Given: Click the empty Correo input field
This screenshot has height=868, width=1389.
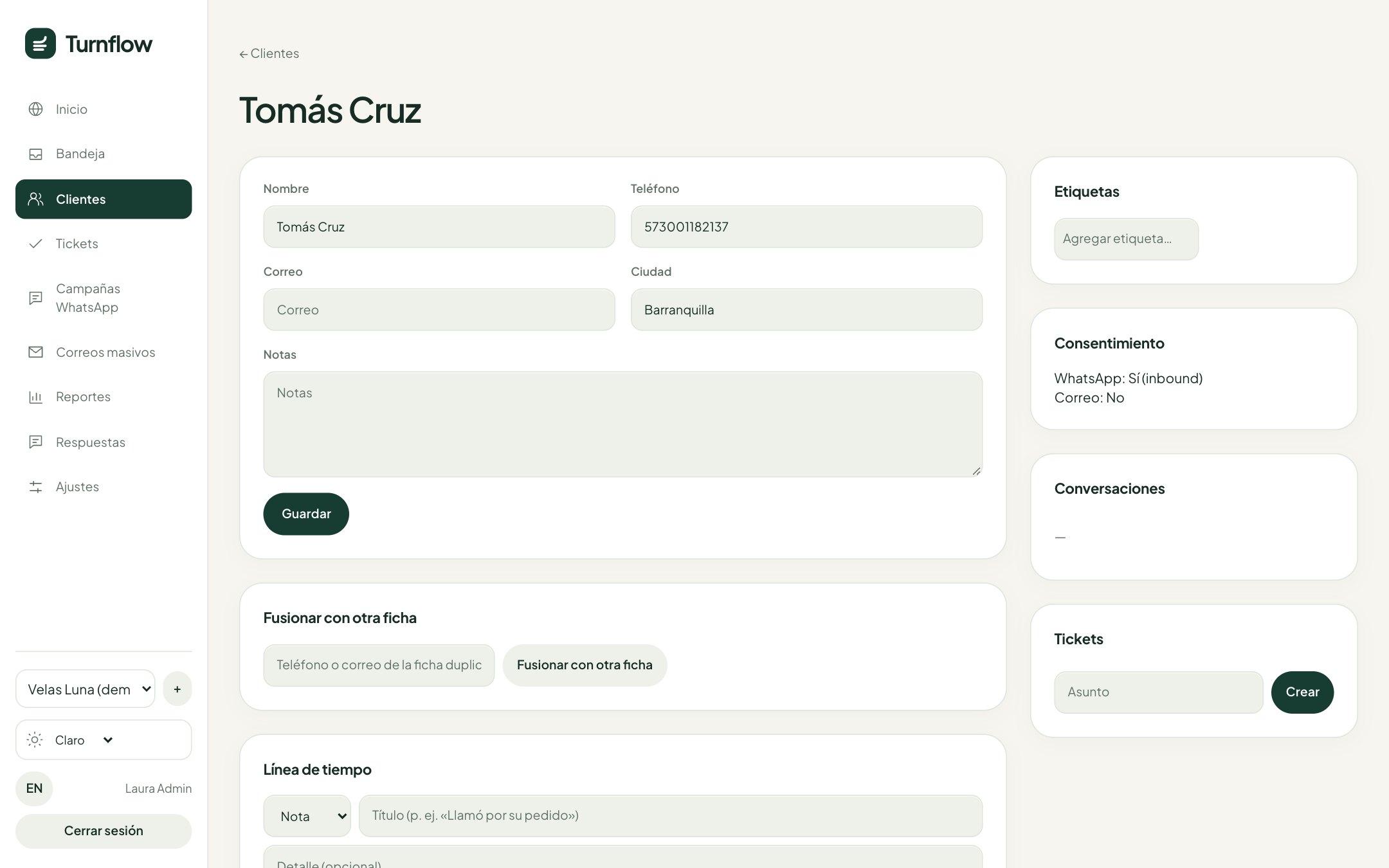Looking at the screenshot, I should click(x=439, y=310).
